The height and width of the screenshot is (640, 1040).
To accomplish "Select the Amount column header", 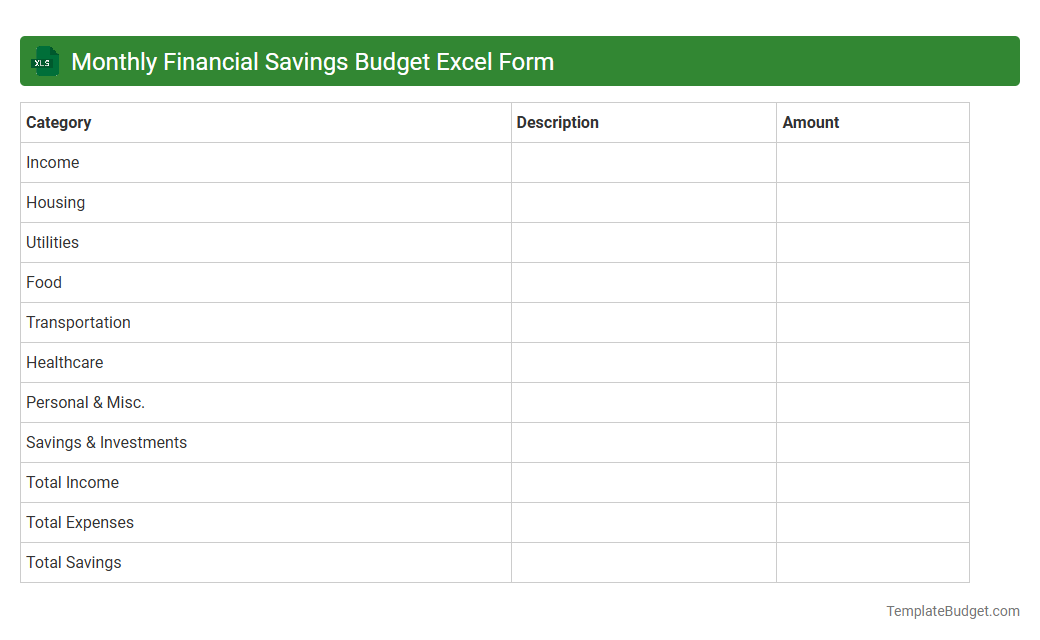I will pyautogui.click(x=810, y=122).
